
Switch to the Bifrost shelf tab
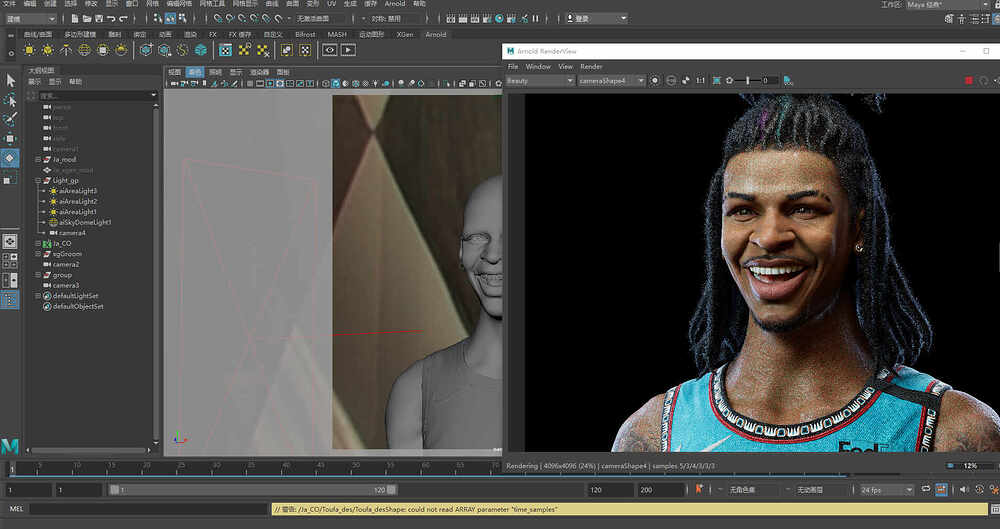point(305,34)
